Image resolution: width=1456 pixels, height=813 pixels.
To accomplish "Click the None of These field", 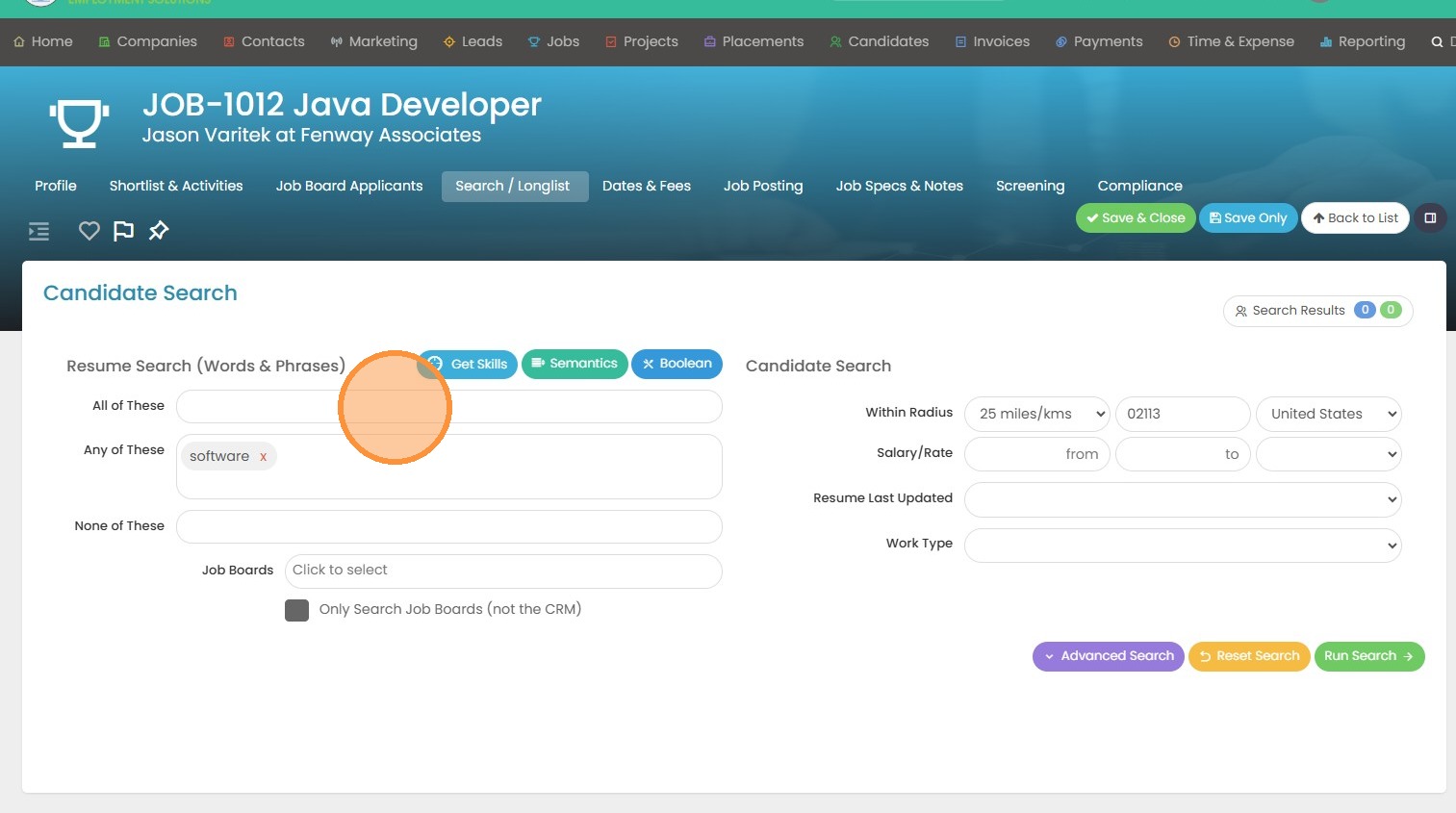I will pyautogui.click(x=448, y=526).
